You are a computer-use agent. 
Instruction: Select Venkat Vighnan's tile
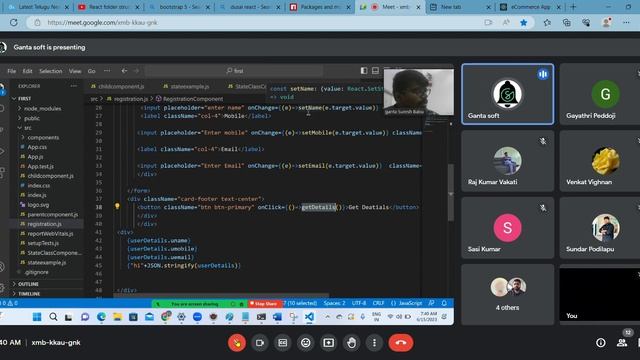point(600,161)
